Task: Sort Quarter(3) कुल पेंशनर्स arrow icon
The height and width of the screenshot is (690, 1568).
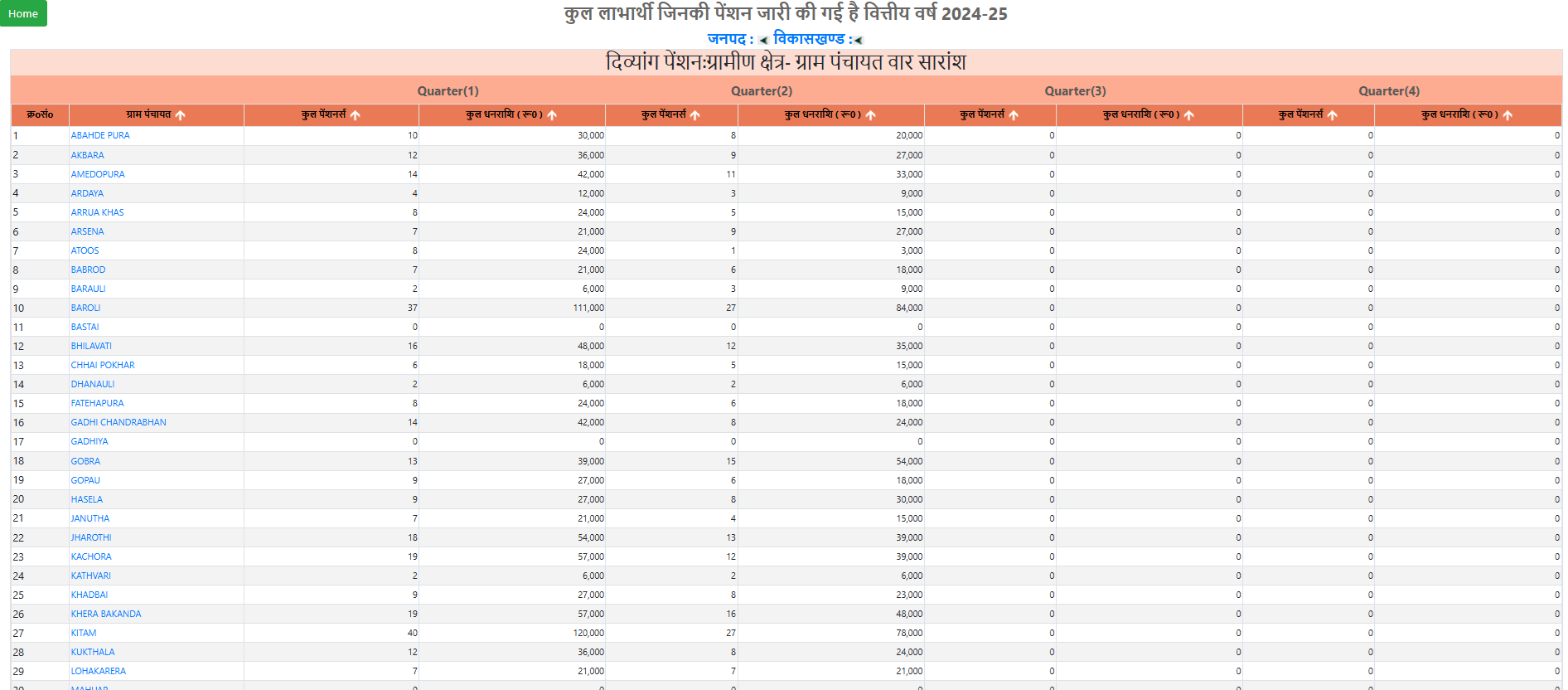Action: (x=1014, y=115)
